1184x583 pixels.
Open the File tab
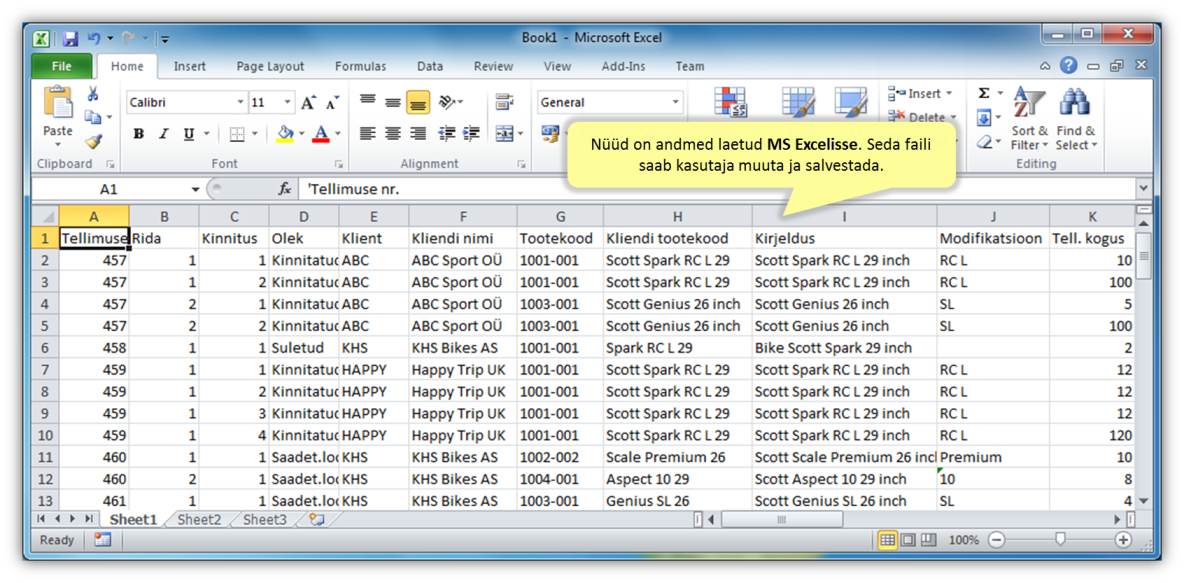(62, 66)
